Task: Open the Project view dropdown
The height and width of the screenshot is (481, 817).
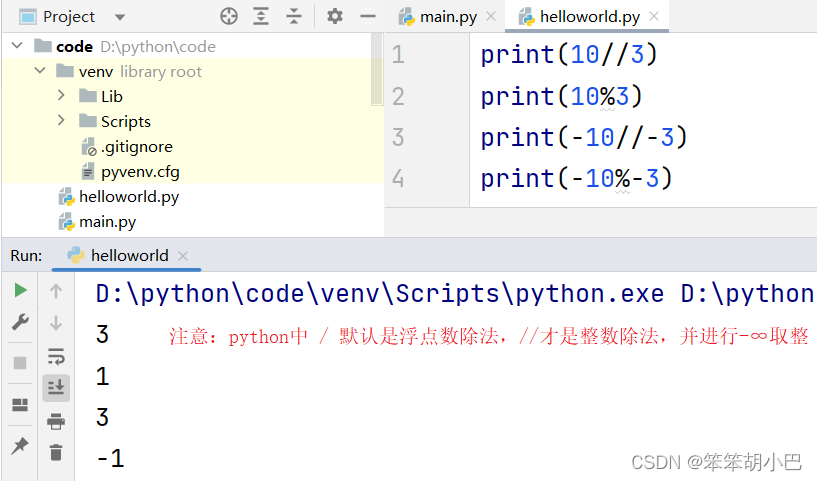Action: [120, 17]
